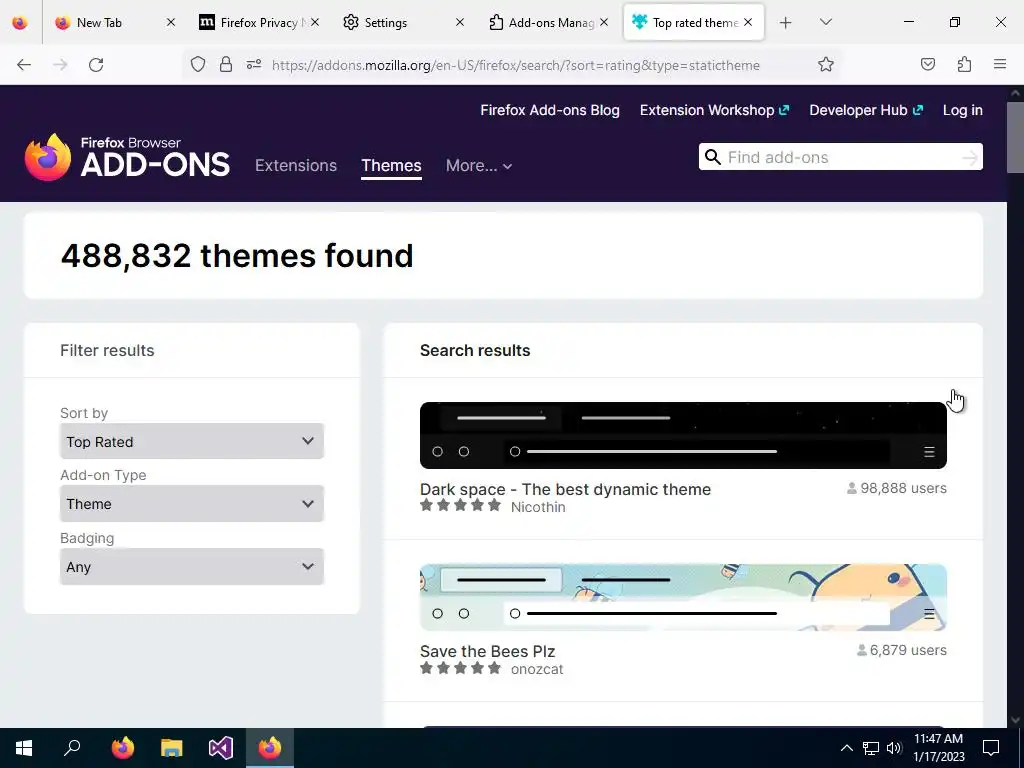Bookmark this page with the star icon

coord(825,65)
